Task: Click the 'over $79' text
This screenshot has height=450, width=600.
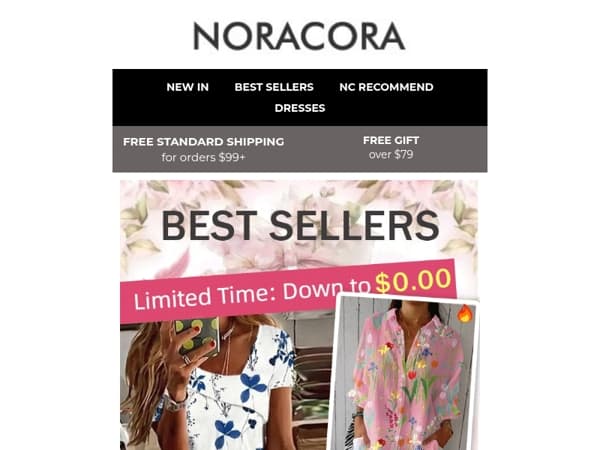Action: pyautogui.click(x=391, y=155)
